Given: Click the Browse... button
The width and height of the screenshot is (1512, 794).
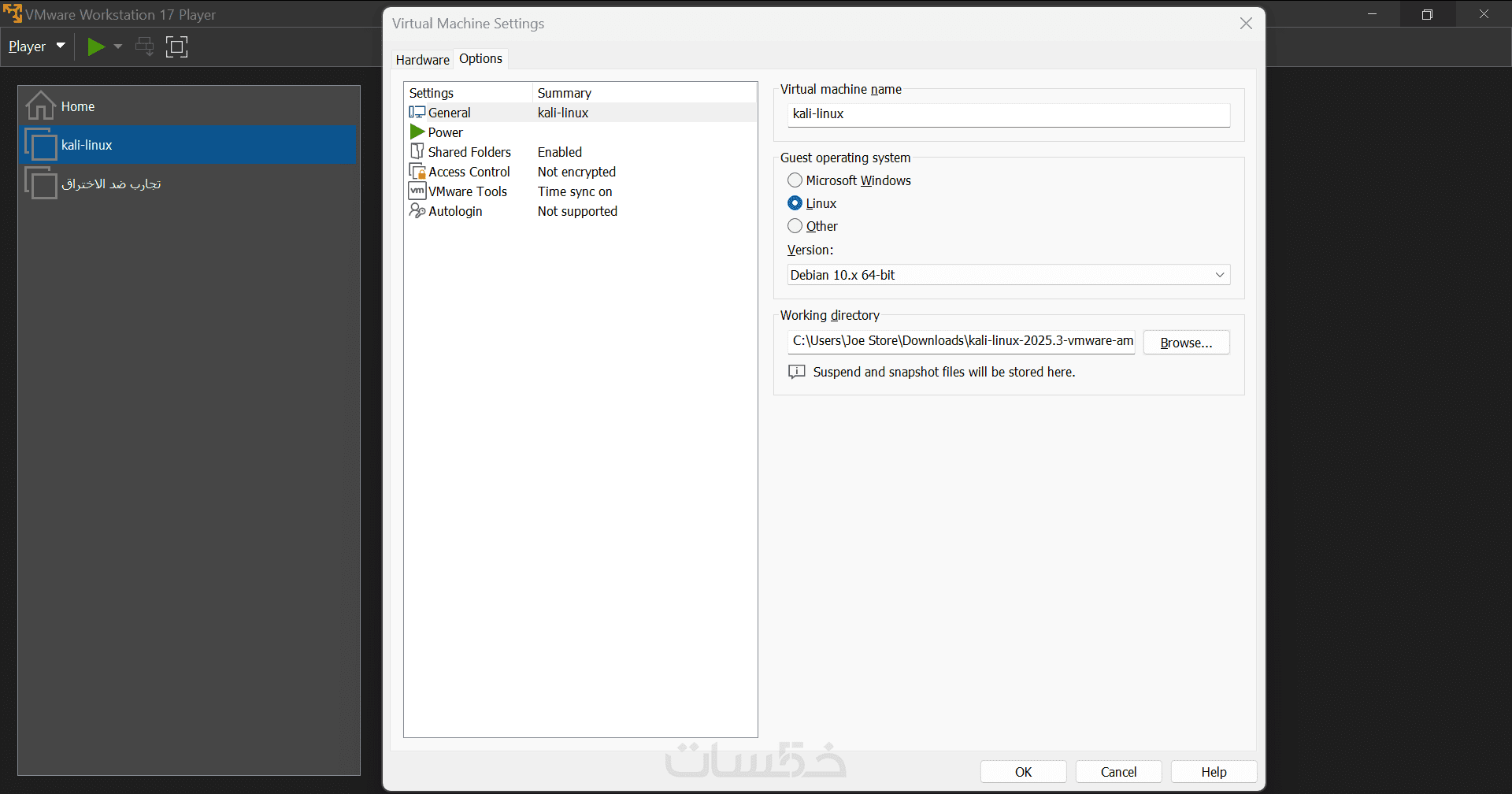Looking at the screenshot, I should 1186,343.
